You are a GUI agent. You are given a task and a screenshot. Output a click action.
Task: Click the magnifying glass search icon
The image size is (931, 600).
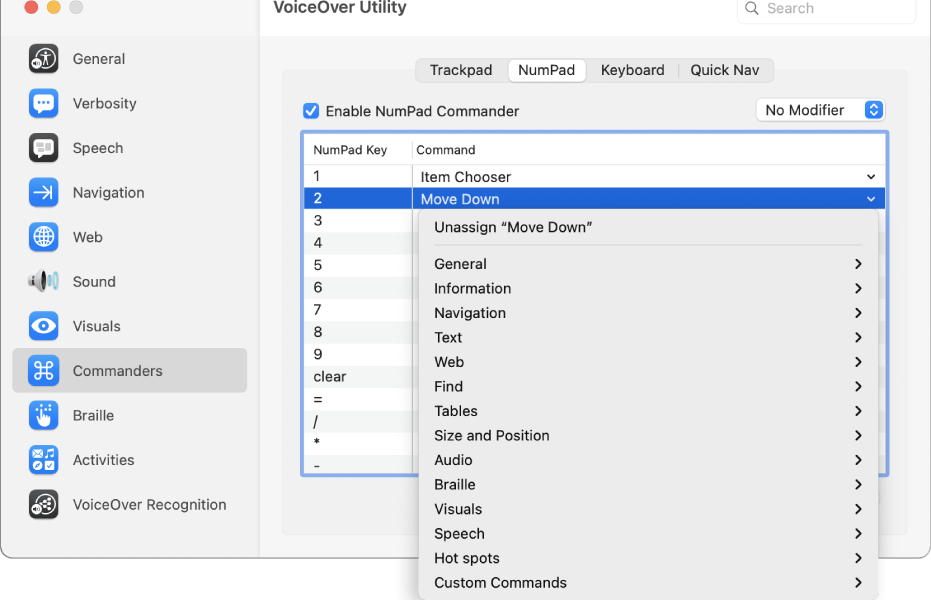[752, 8]
